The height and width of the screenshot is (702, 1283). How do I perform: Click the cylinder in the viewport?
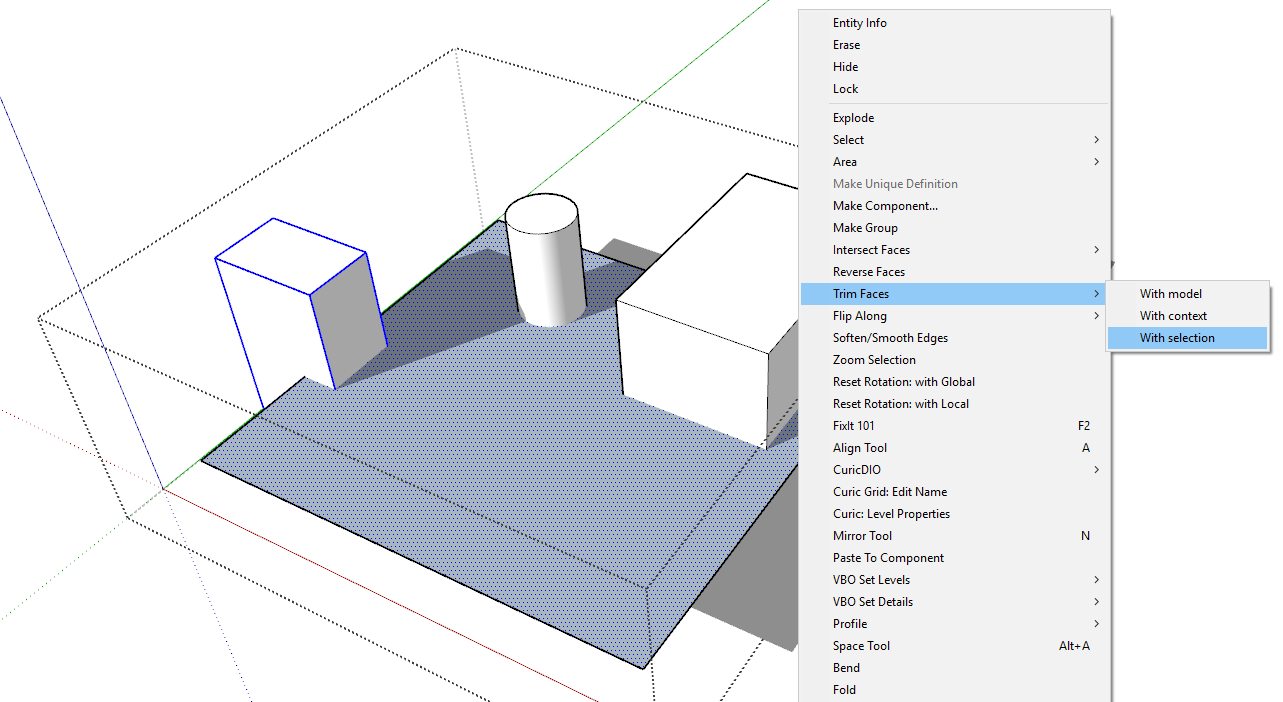point(542,265)
